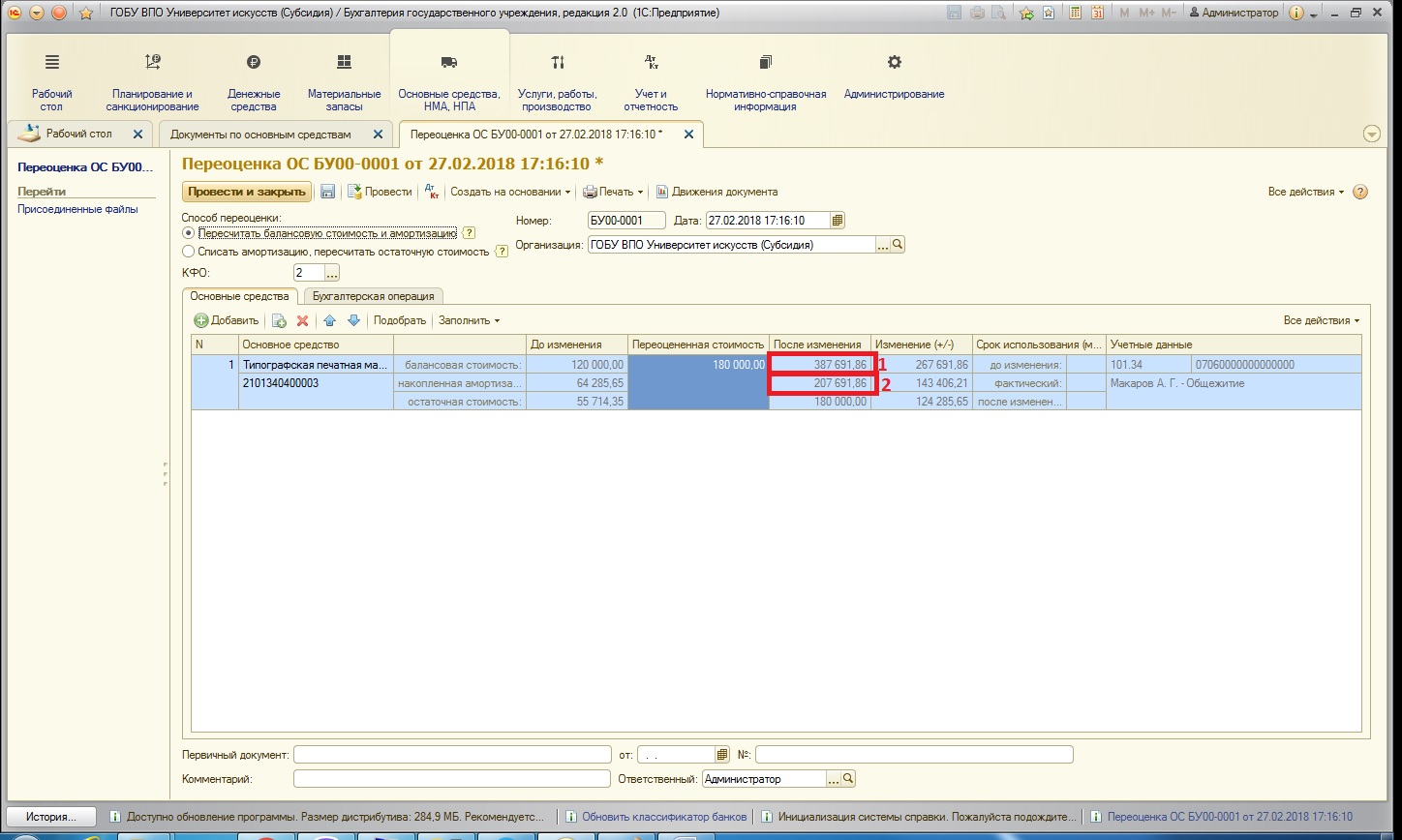Open the Присоединенные файлы link
The height and width of the screenshot is (840, 1402).
[x=77, y=209]
